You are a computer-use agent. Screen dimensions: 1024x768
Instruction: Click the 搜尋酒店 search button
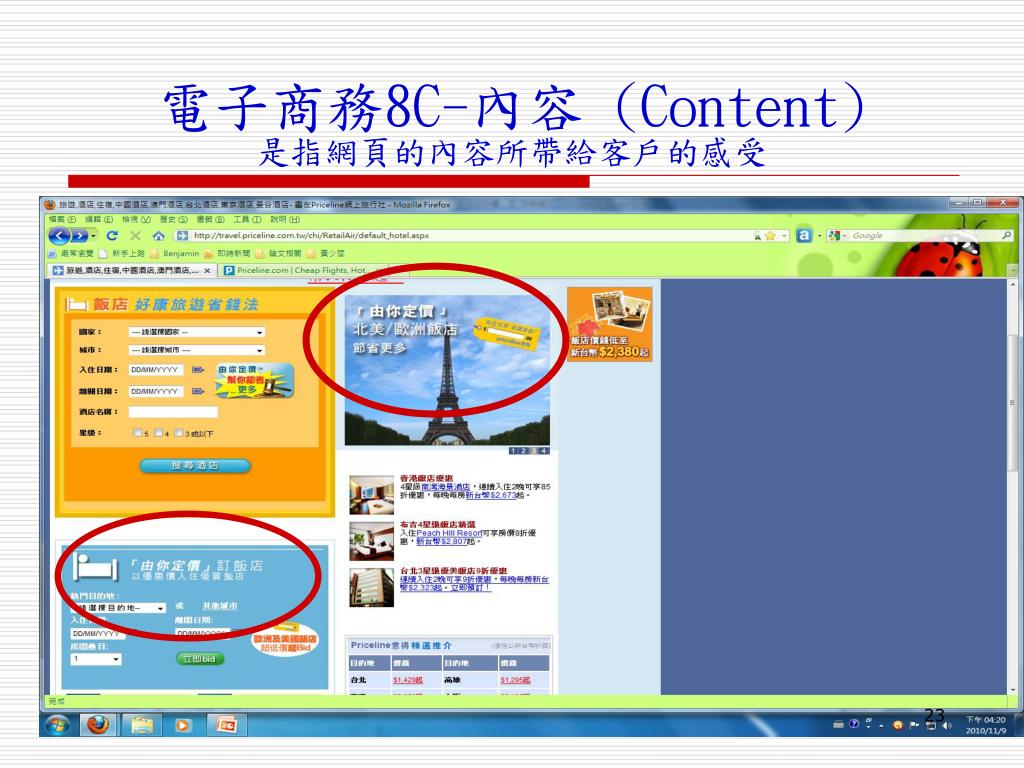(x=195, y=466)
